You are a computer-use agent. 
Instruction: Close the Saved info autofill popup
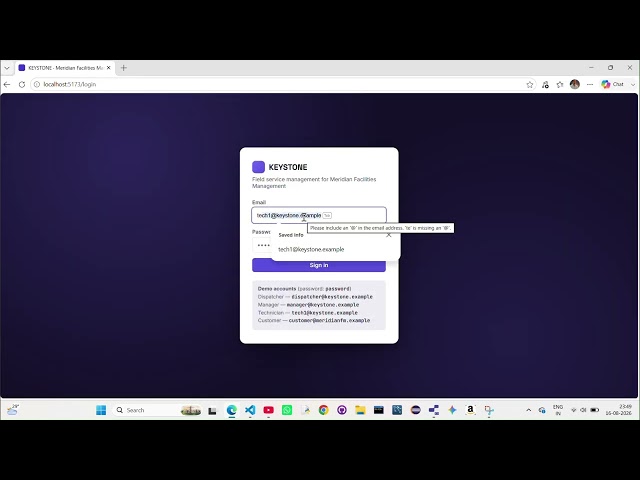click(x=389, y=235)
